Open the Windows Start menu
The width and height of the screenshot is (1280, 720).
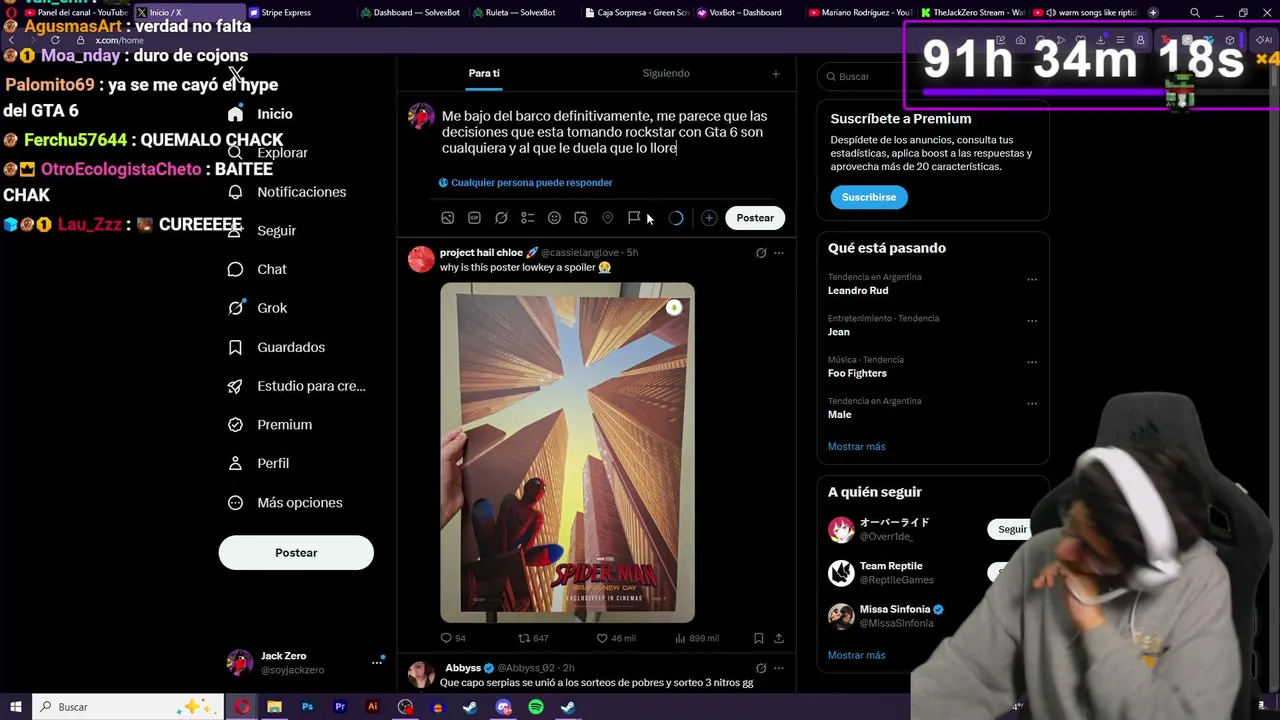pos(15,707)
